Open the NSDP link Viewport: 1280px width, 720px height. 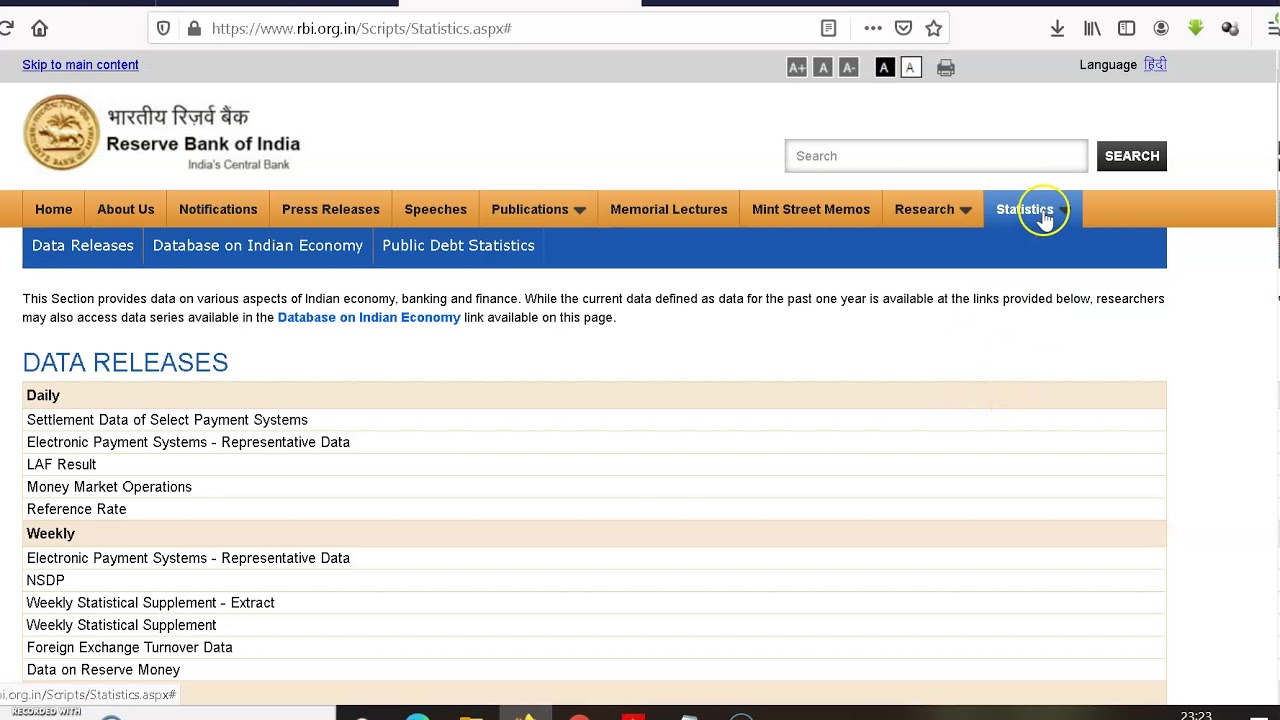(45, 580)
